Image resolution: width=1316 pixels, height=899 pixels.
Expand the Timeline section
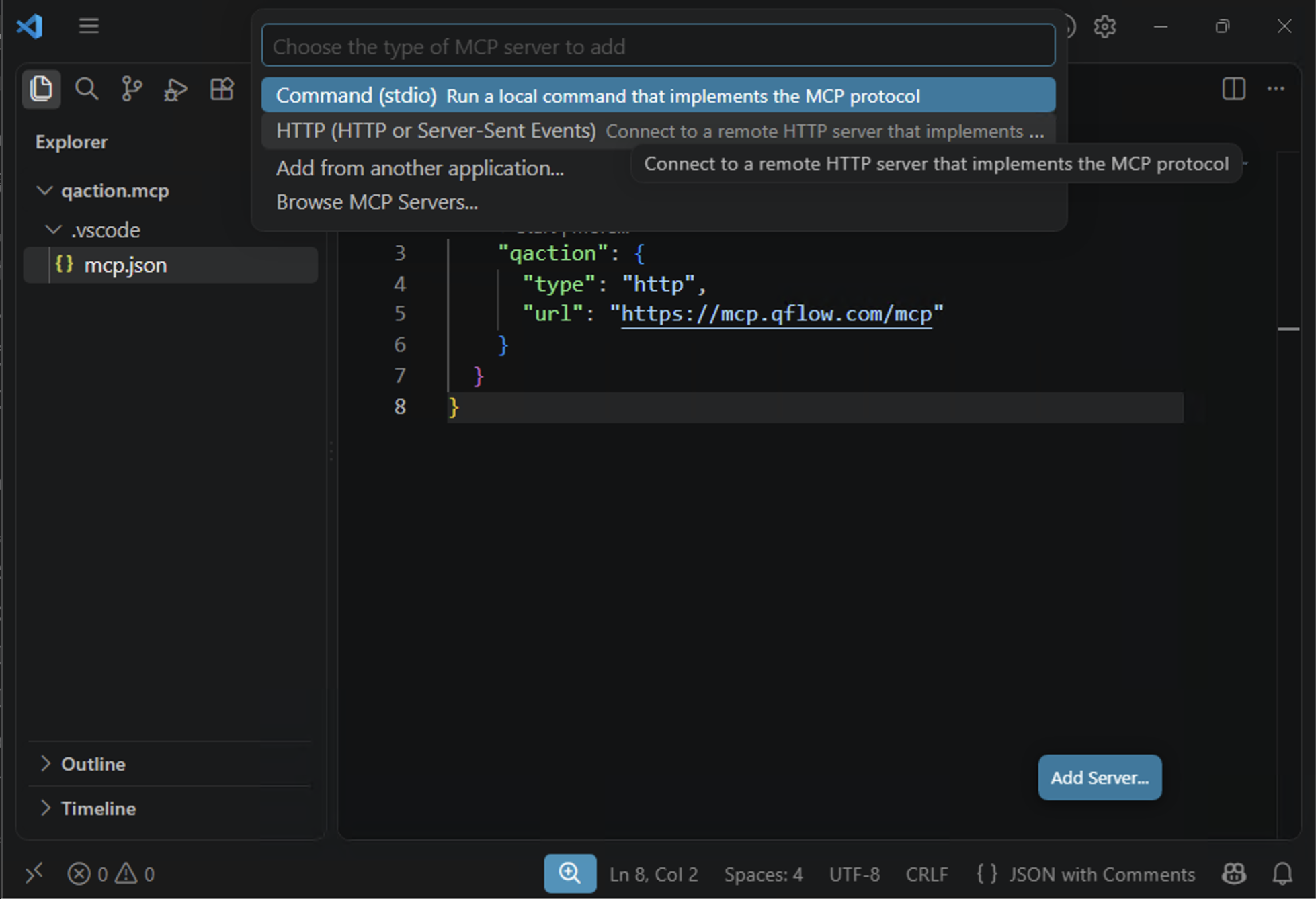87,808
